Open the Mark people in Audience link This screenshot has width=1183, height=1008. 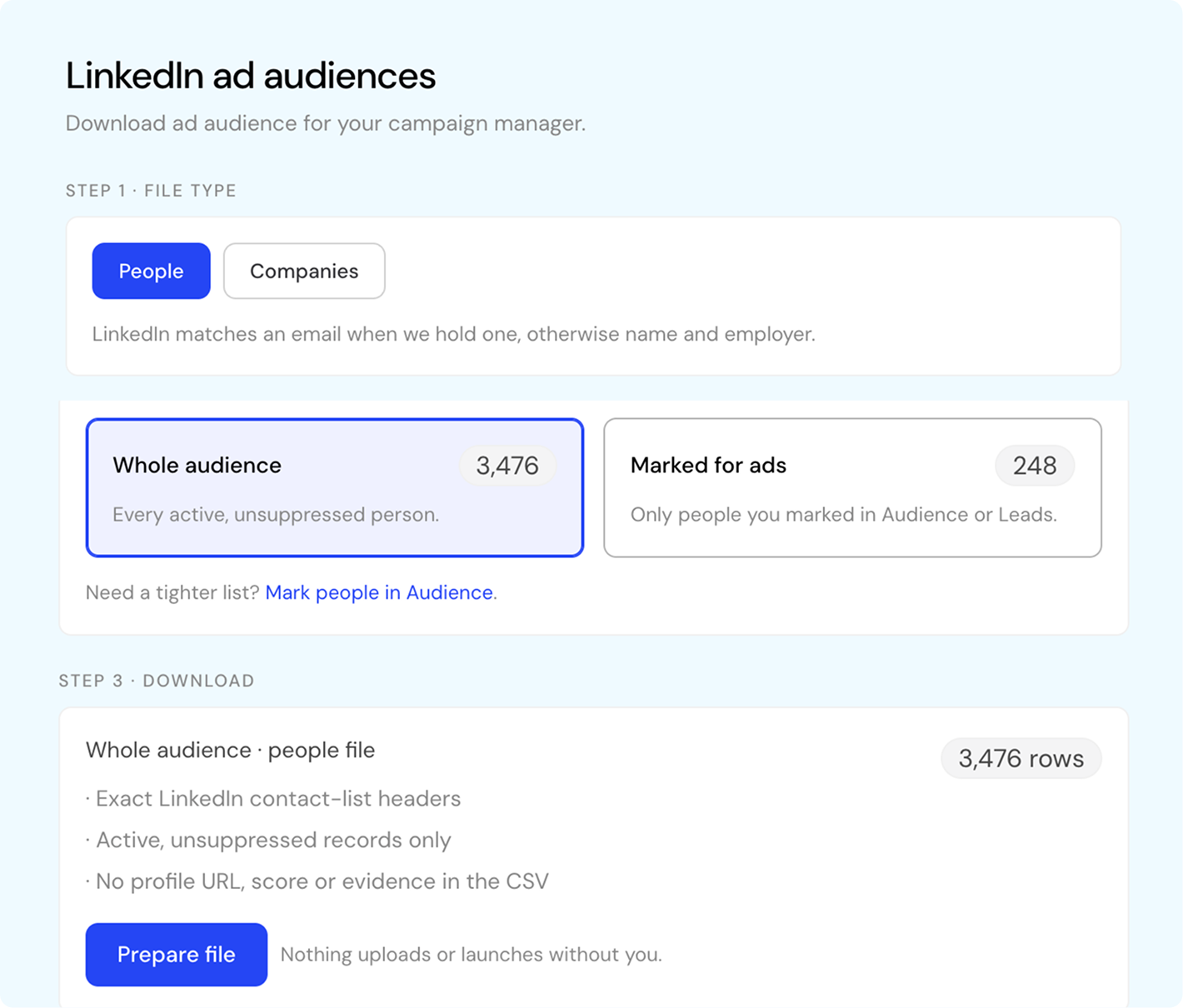tap(379, 592)
